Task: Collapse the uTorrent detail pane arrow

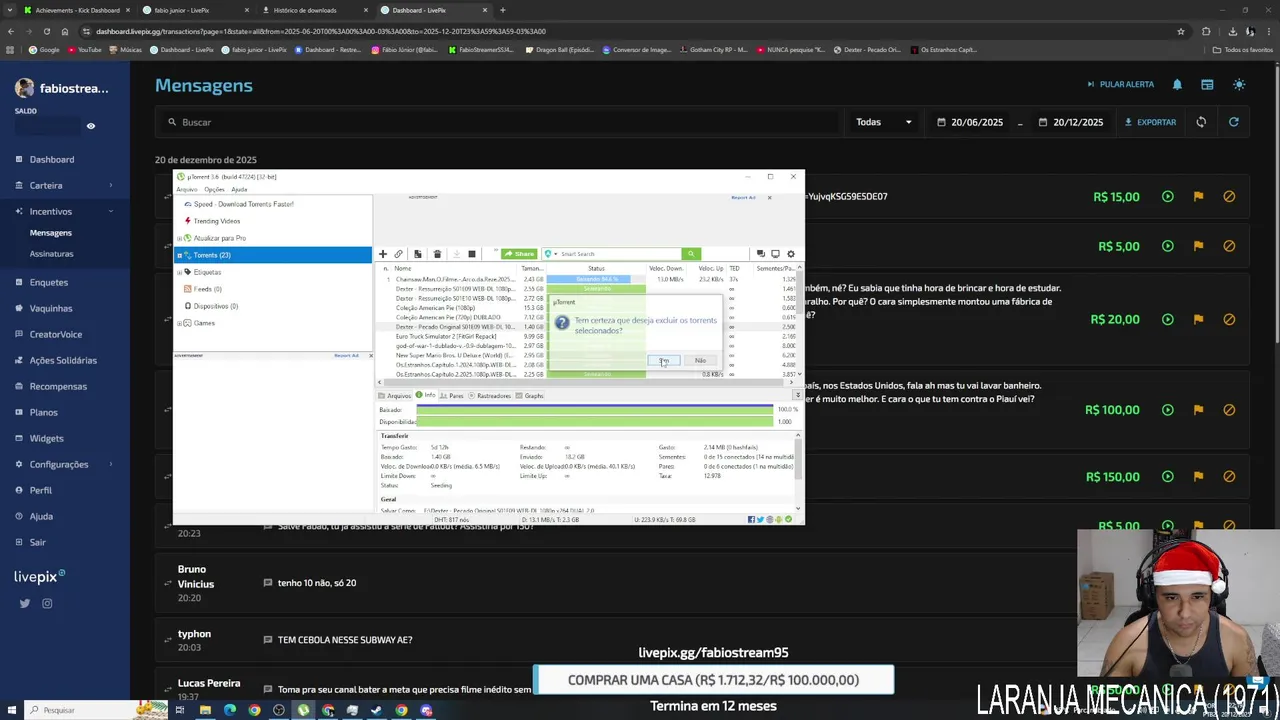Action: click(797, 395)
